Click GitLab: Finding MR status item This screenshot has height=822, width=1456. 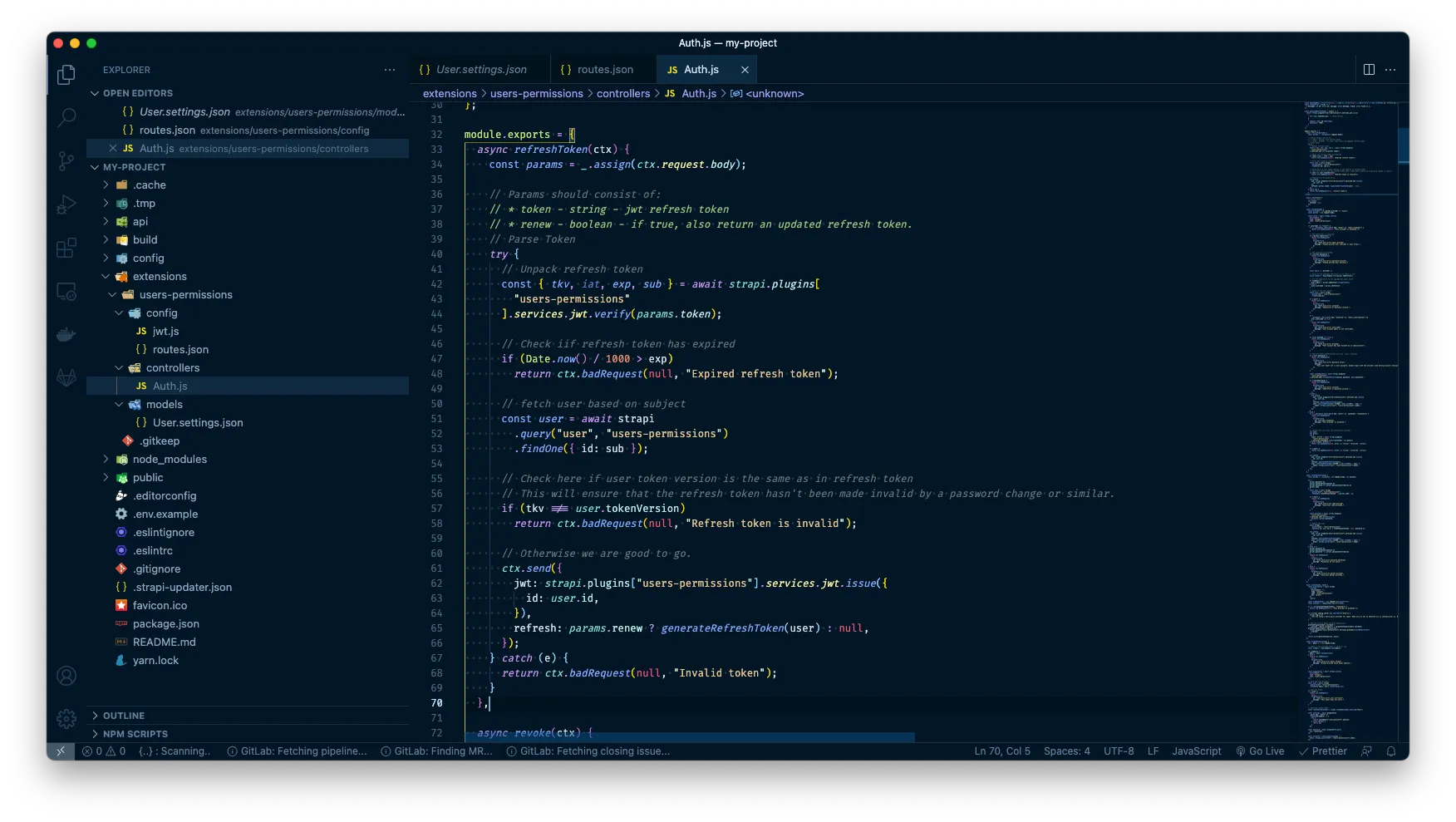pyautogui.click(x=436, y=751)
